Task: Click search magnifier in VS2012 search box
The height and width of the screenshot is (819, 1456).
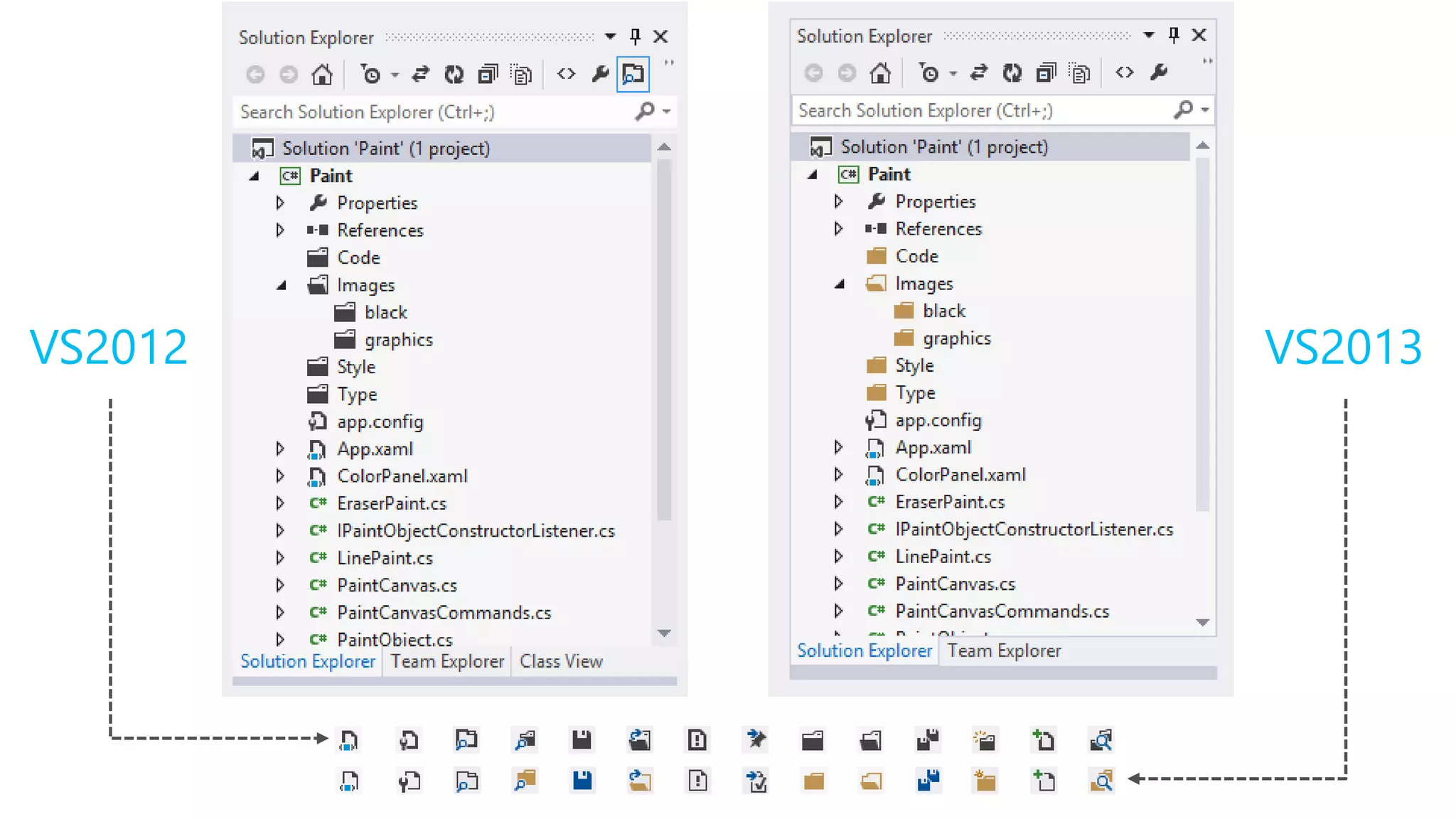Action: pyautogui.click(x=644, y=111)
